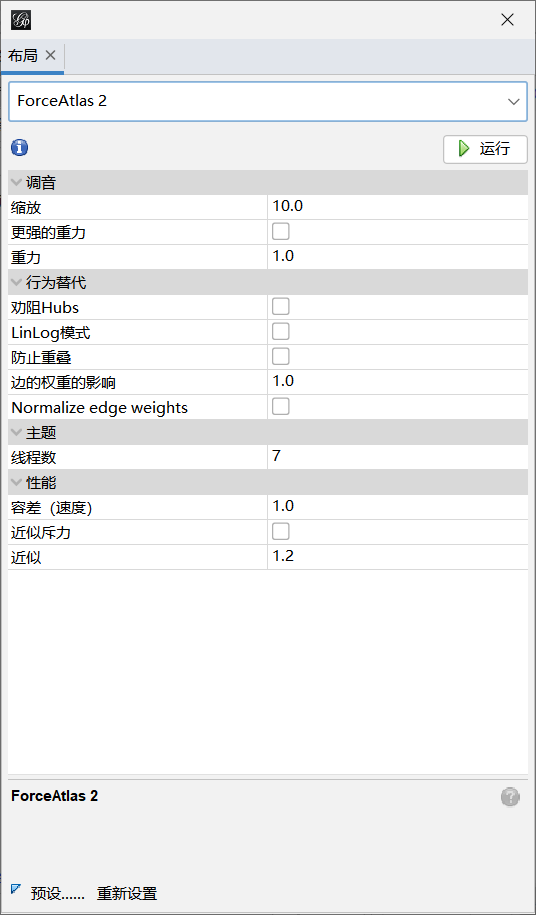Enable LinLog模式 checkbox
The width and height of the screenshot is (536, 915).
[281, 331]
